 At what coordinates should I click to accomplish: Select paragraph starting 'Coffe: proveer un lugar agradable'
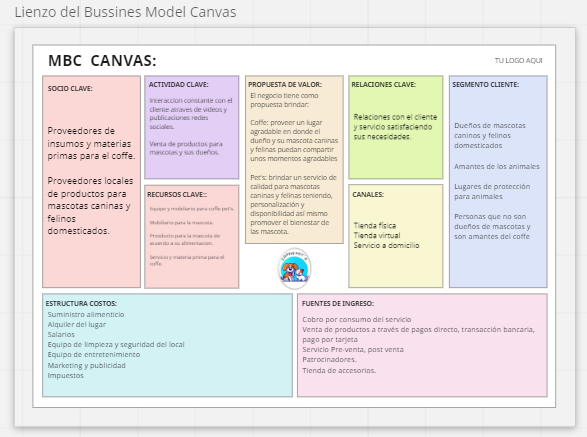tap(294, 140)
